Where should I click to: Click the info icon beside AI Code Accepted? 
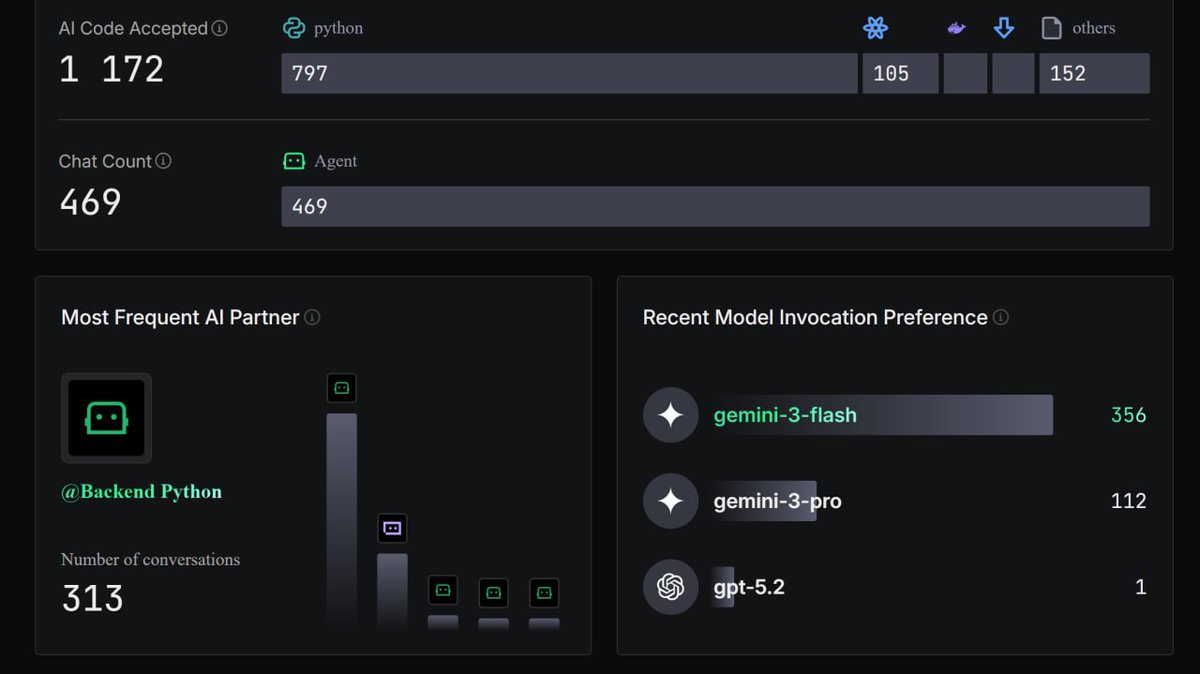coord(220,28)
